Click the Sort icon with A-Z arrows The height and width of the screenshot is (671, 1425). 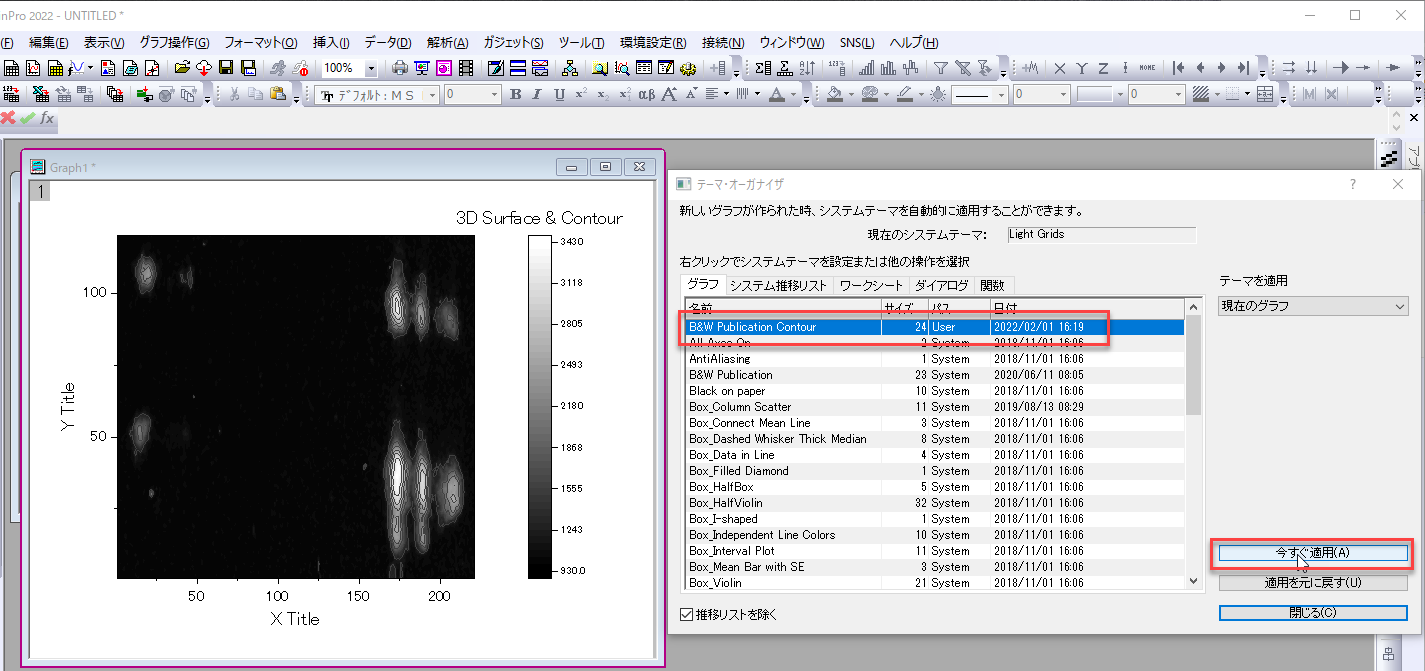[807, 68]
